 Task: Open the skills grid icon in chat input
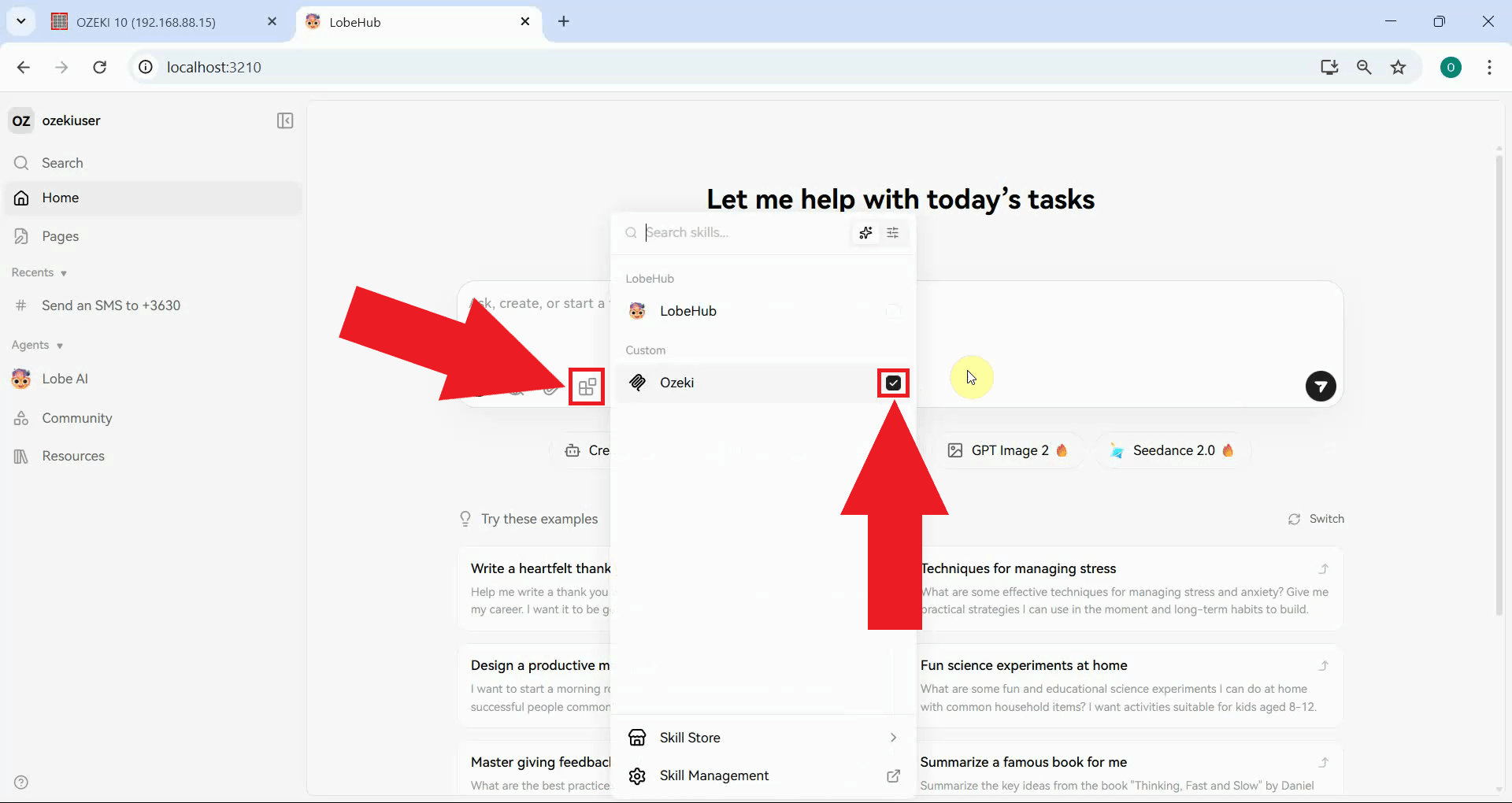point(587,387)
